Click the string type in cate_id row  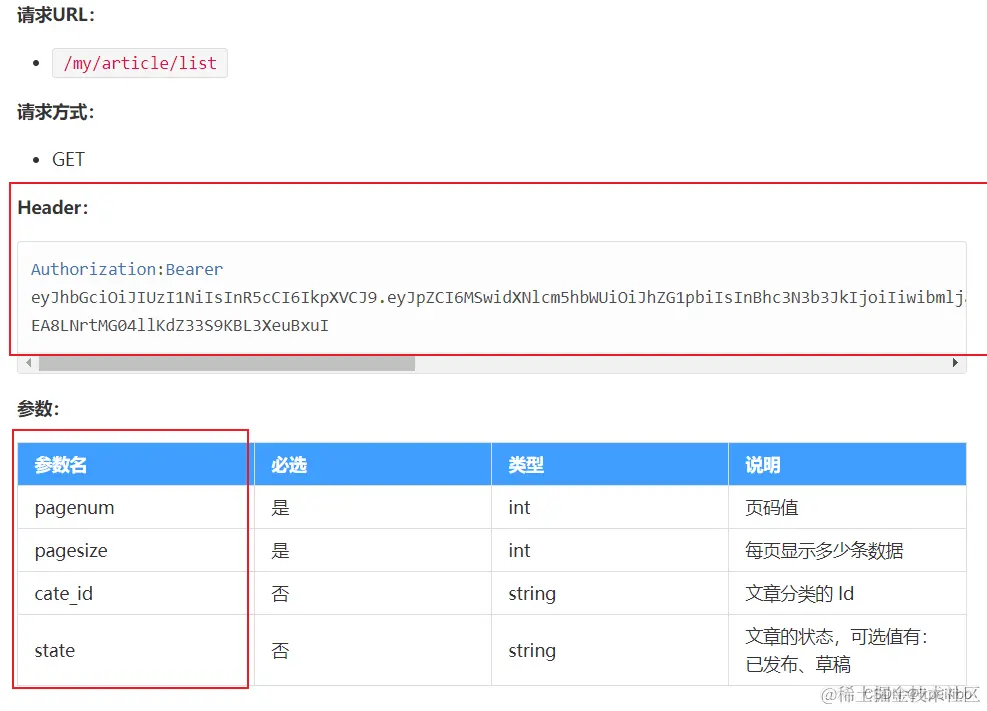tap(610, 593)
